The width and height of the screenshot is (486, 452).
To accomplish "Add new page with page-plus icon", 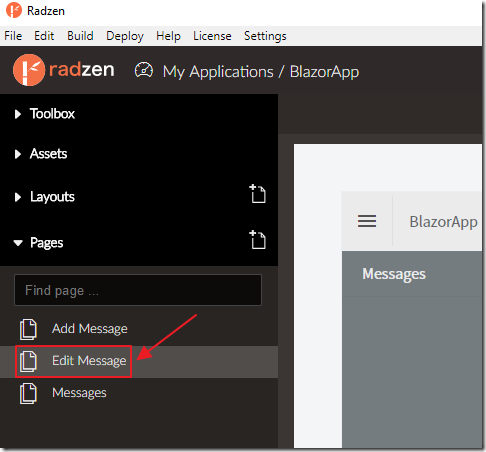I will (x=257, y=240).
